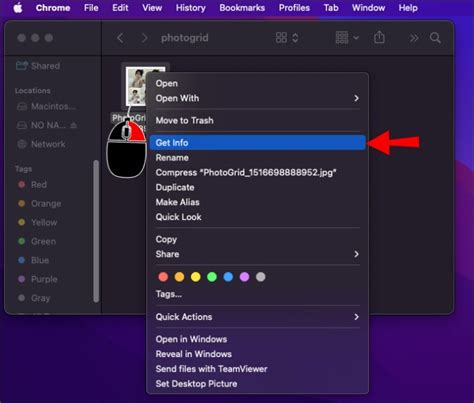Open the Bookmarks menu
This screenshot has width=474, height=403.
tap(242, 8)
